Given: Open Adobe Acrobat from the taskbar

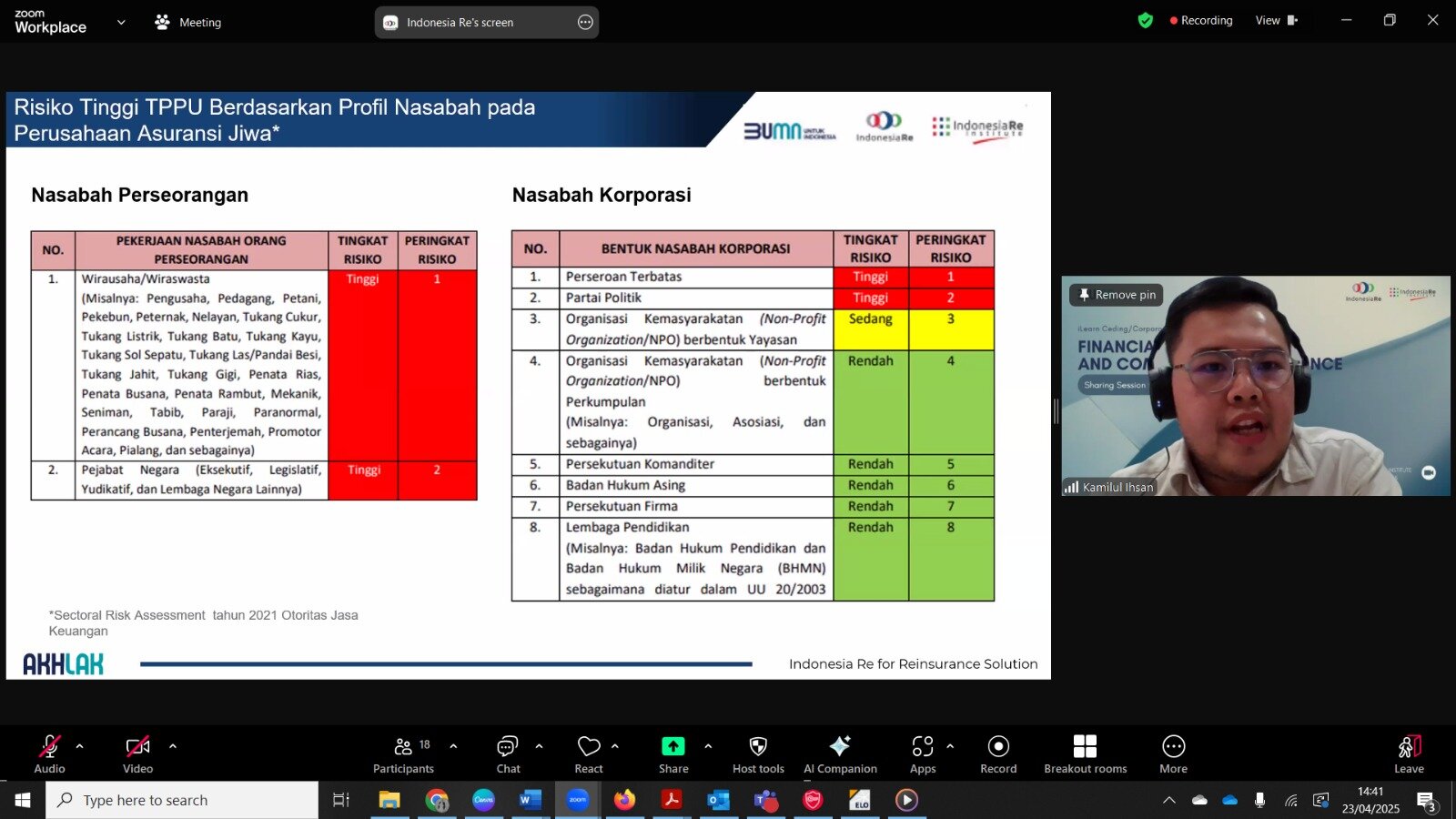Looking at the screenshot, I should click(x=672, y=800).
